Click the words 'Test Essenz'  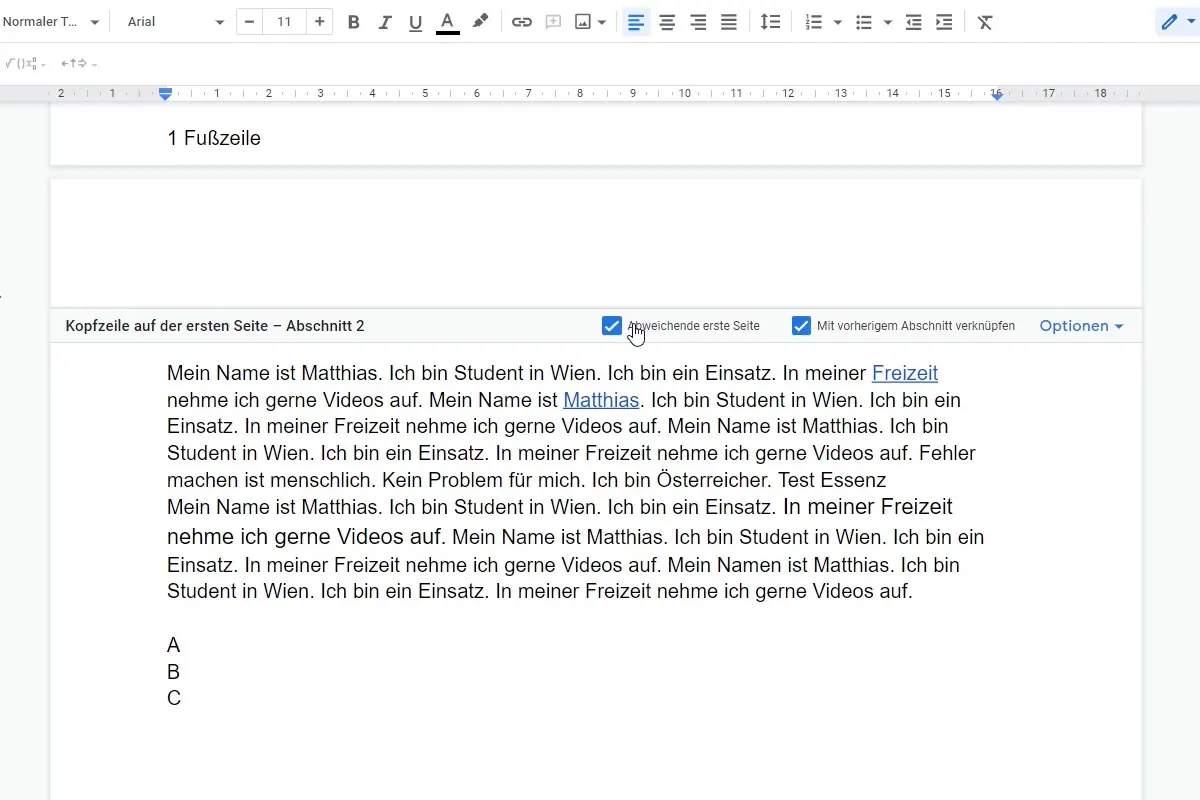(x=832, y=480)
